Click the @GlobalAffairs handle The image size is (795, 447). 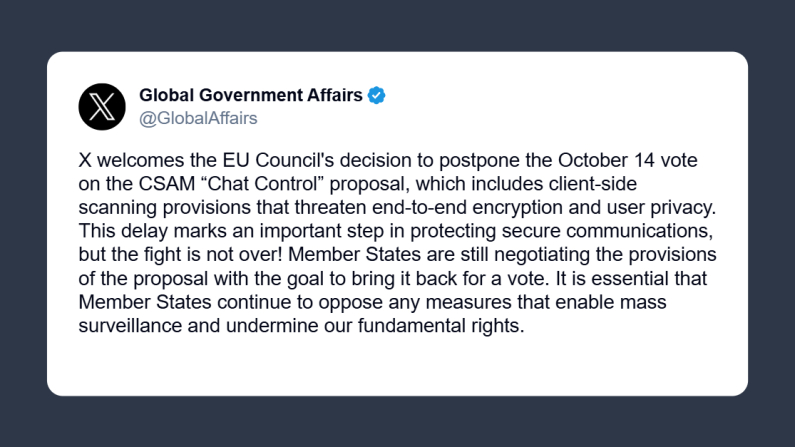point(198,118)
